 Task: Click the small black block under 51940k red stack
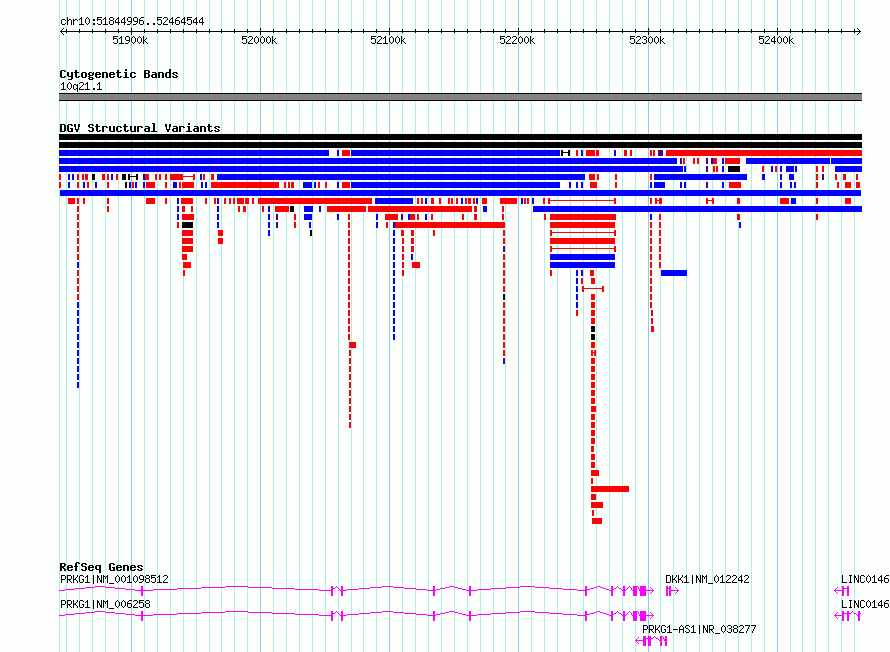point(187,225)
